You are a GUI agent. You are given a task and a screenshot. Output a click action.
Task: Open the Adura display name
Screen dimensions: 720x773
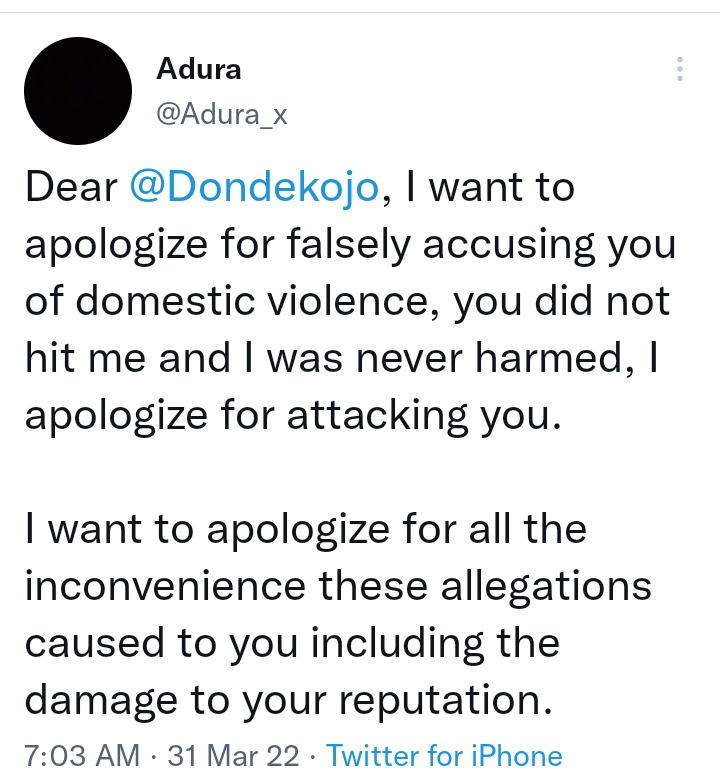(x=199, y=69)
